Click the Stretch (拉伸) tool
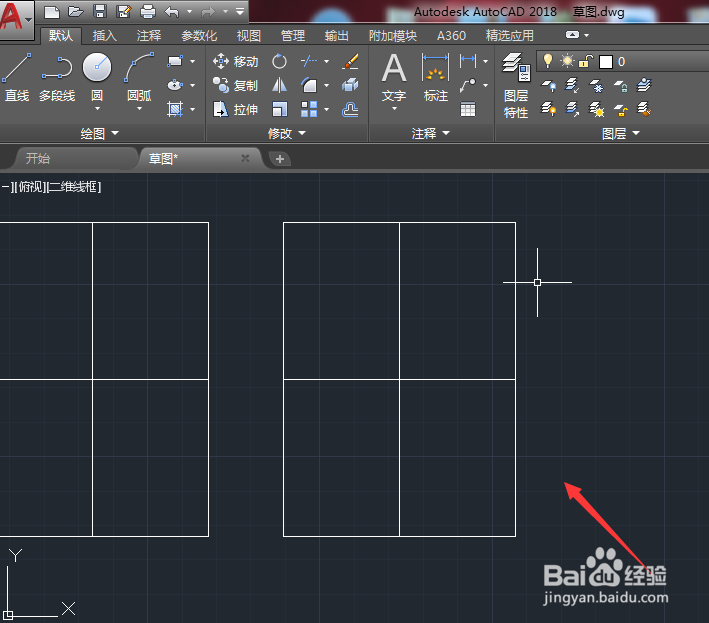 click(235, 109)
